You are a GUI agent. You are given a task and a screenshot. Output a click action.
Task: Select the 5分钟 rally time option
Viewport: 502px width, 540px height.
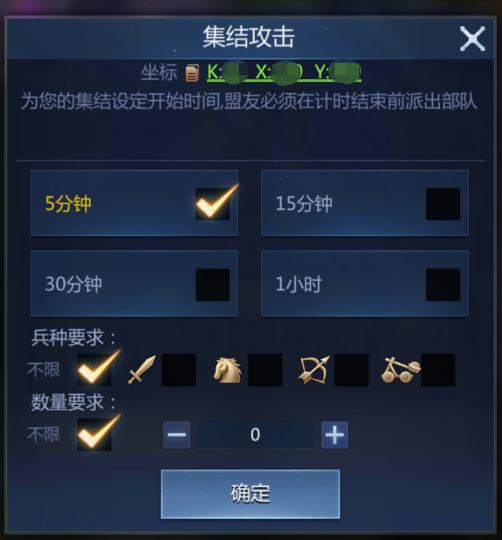pyautogui.click(x=134, y=203)
